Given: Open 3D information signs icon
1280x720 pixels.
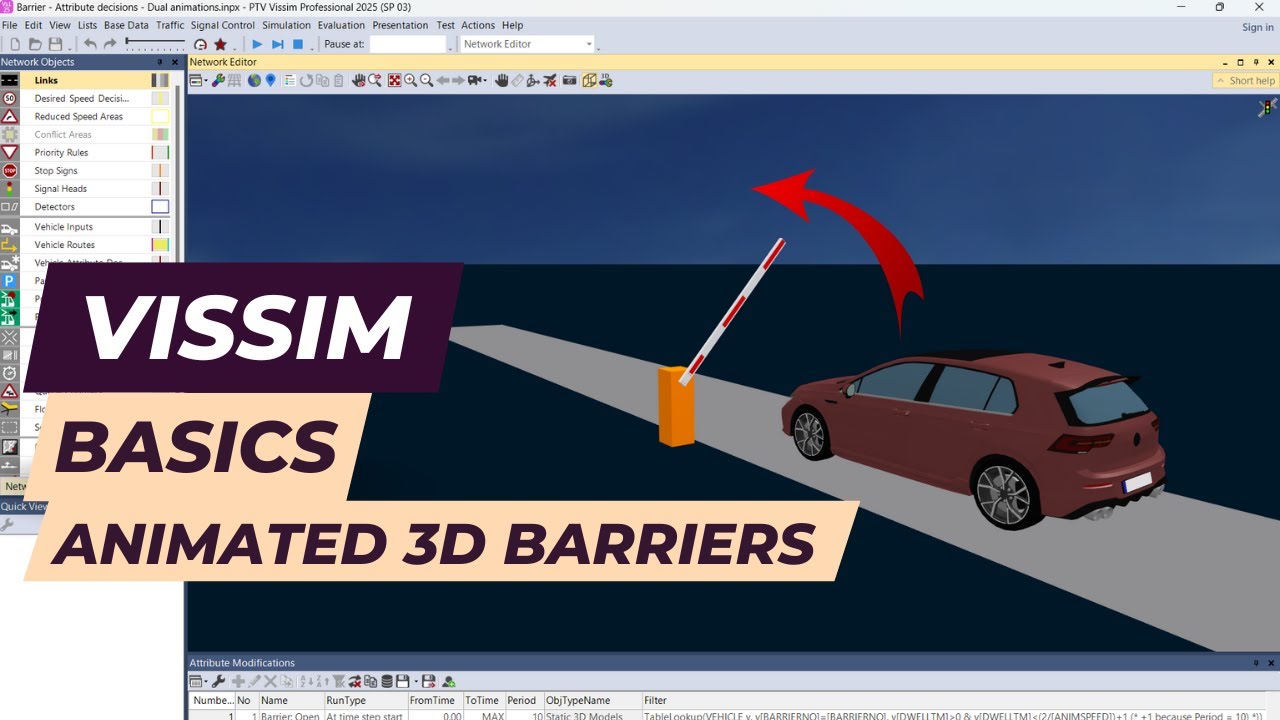Looking at the screenshot, I should 605,81.
